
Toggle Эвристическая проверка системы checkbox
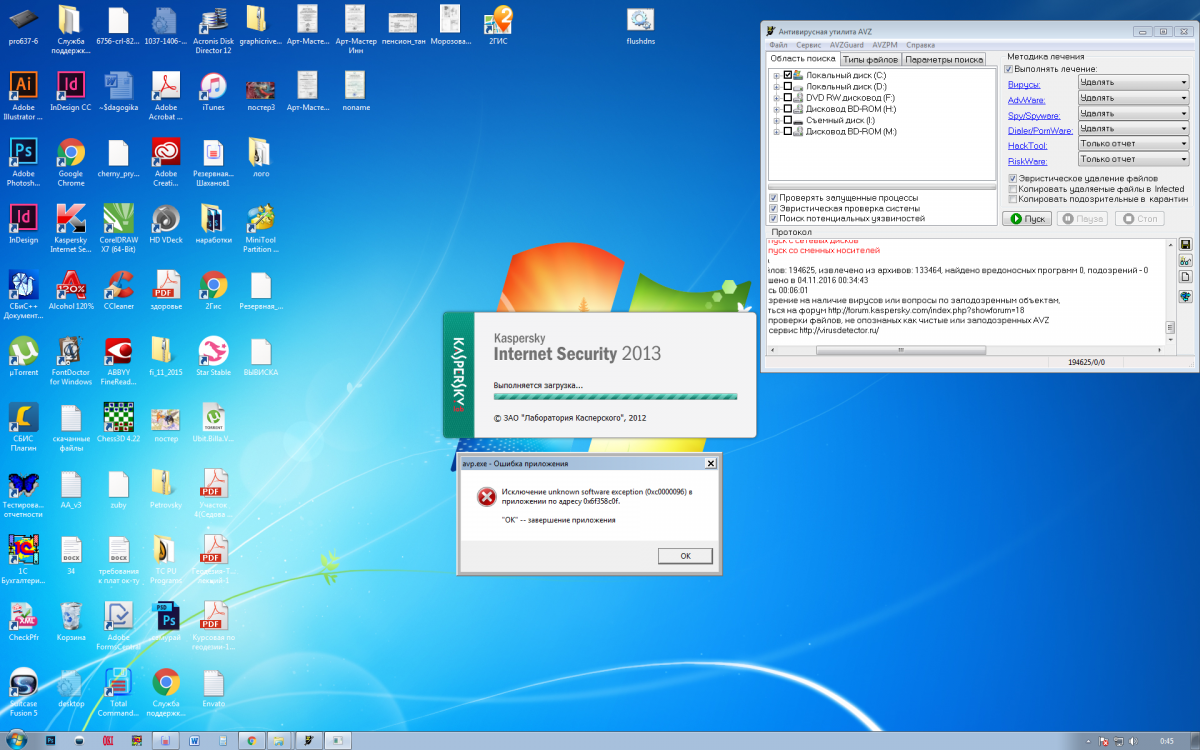tap(773, 208)
